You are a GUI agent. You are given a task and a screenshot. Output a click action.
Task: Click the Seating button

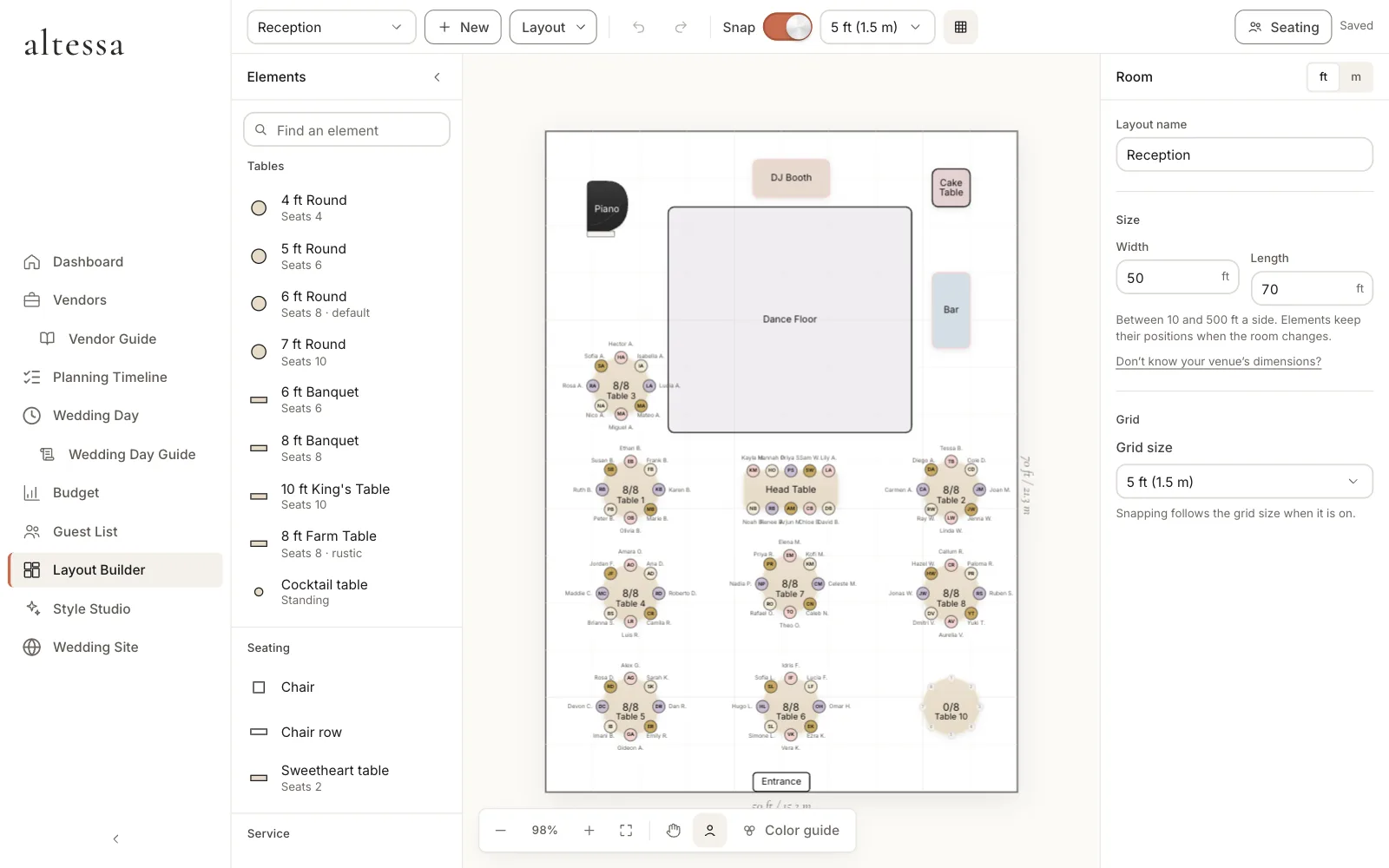click(x=1282, y=27)
